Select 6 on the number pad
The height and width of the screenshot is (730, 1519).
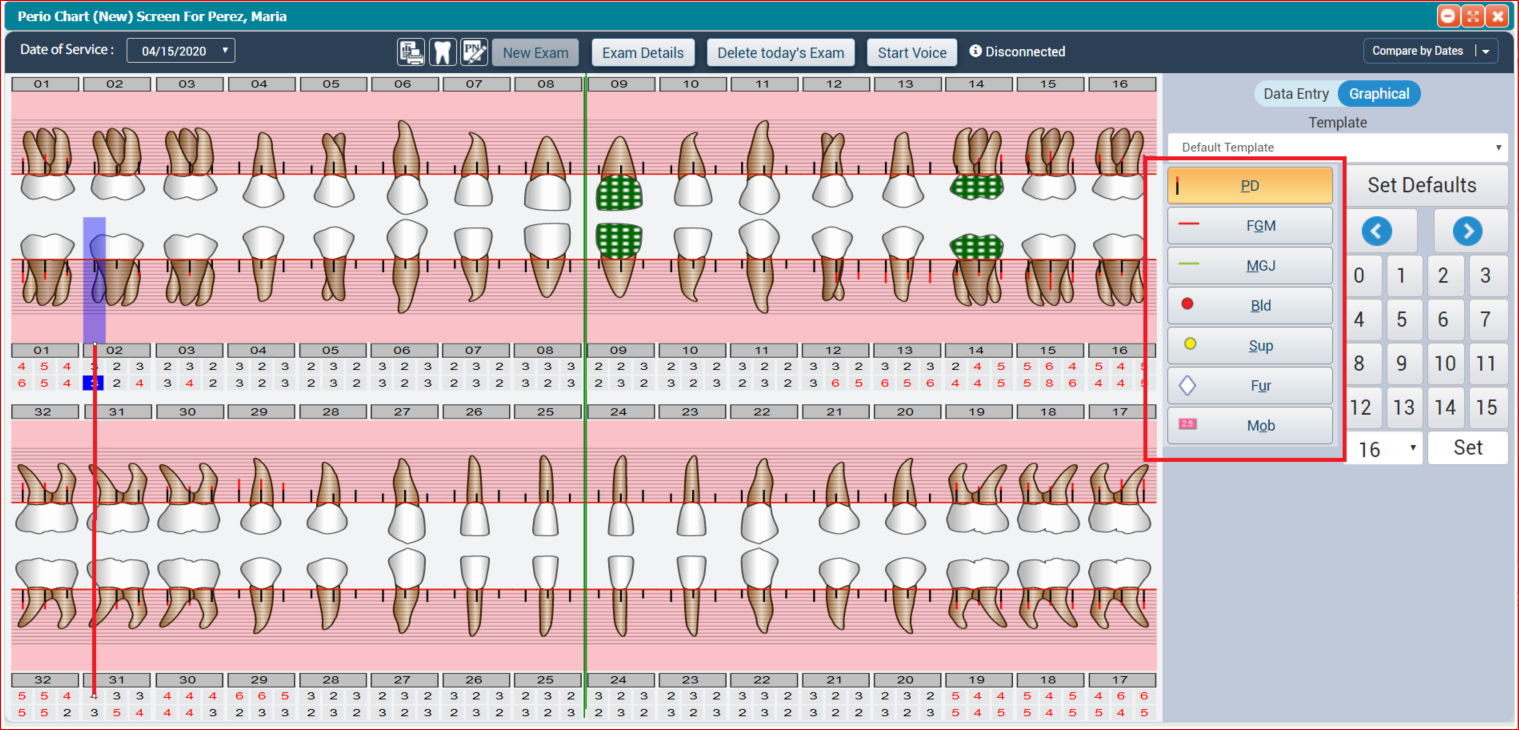click(1444, 320)
